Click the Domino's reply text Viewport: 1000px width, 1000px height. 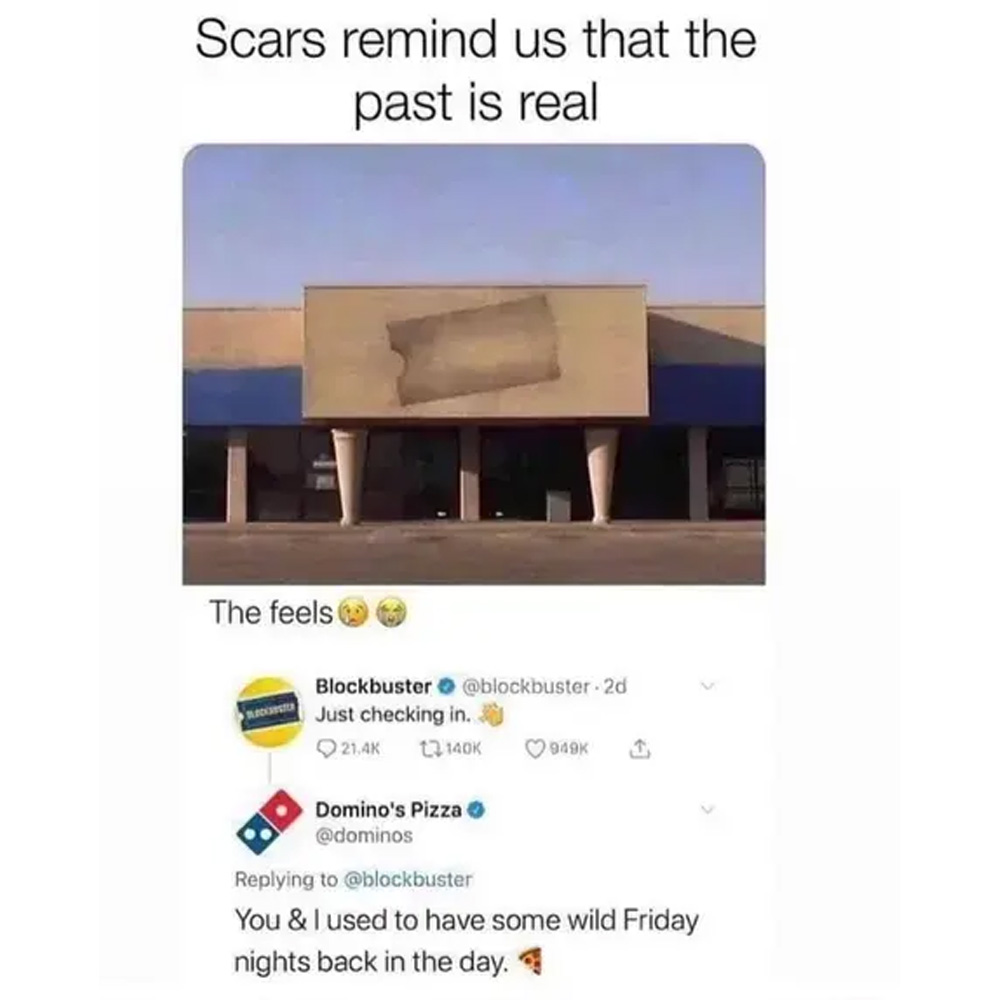(466, 941)
